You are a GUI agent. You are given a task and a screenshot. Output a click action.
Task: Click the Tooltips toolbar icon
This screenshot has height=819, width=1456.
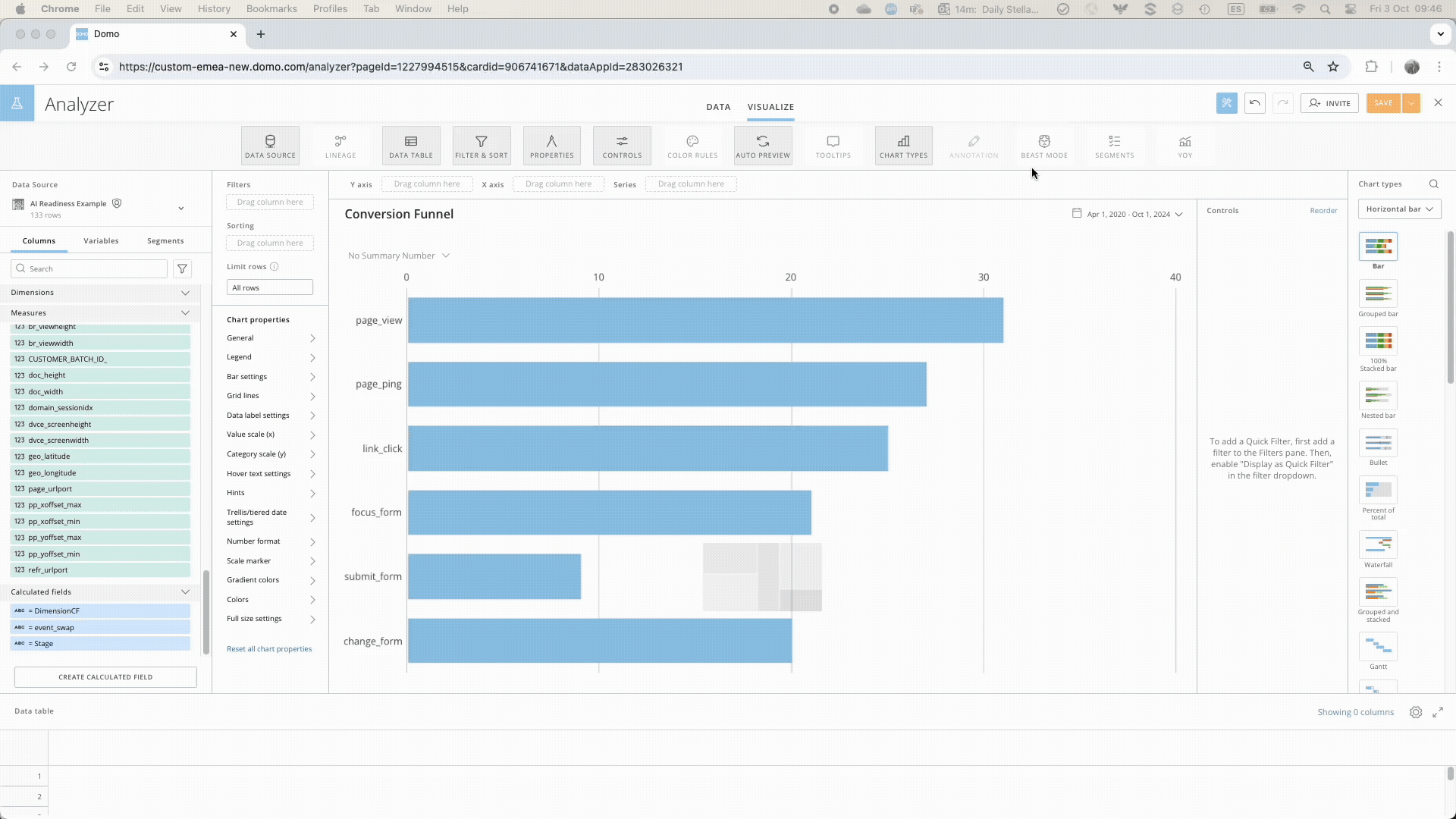(x=833, y=146)
